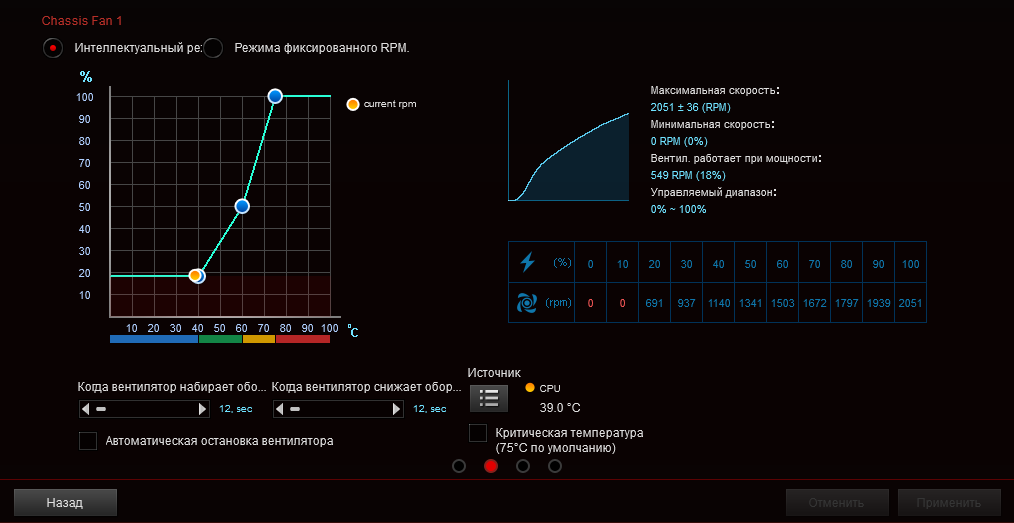Click the 1797 rpm table cell
The image size is (1014, 523).
[x=847, y=303]
